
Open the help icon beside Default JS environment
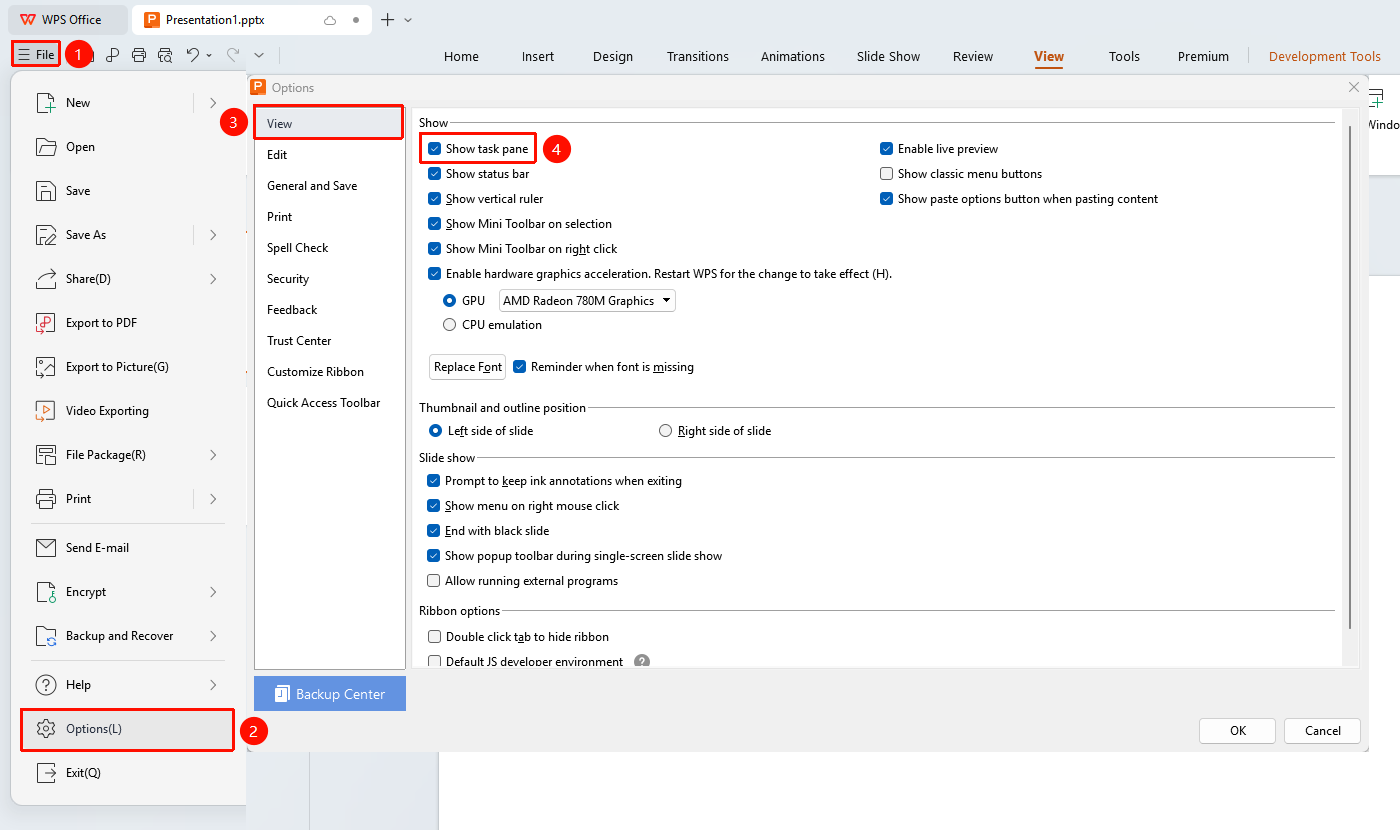(x=642, y=662)
